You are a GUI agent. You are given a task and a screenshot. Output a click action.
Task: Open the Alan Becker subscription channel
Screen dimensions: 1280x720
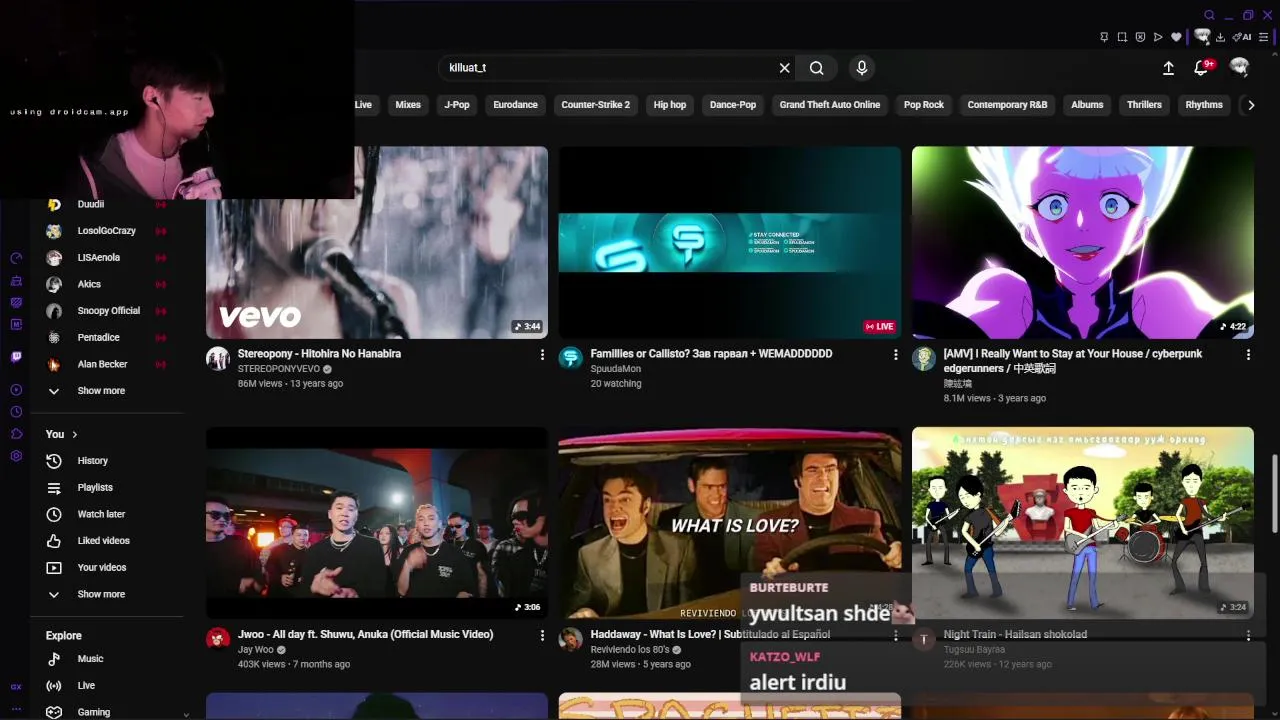[x=106, y=365]
